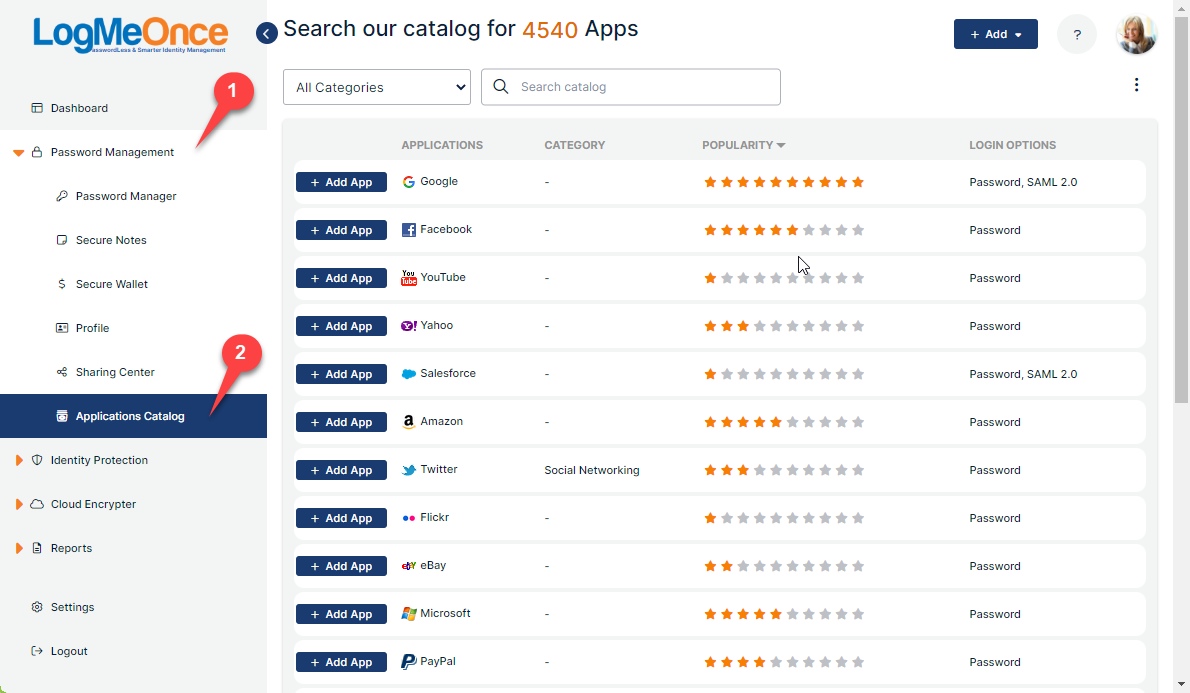Click the eBay logo icon
The image size is (1190, 693).
coord(408,566)
